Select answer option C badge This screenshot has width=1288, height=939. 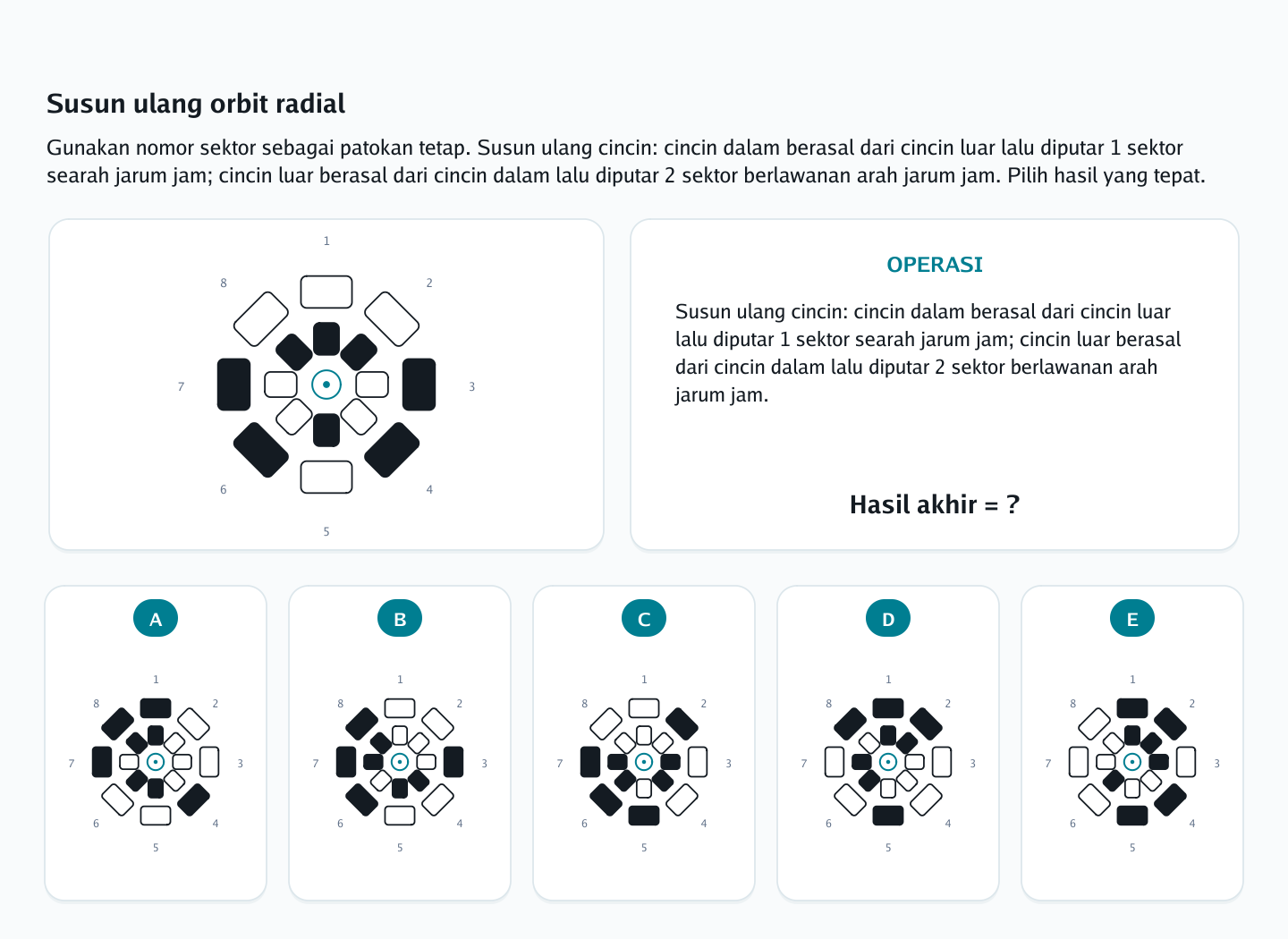(x=644, y=618)
